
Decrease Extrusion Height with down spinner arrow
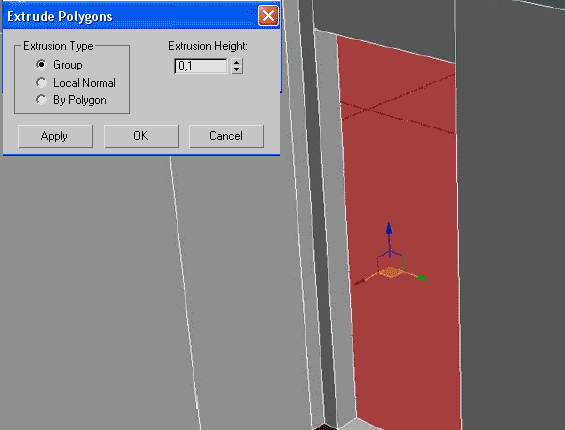(237, 70)
